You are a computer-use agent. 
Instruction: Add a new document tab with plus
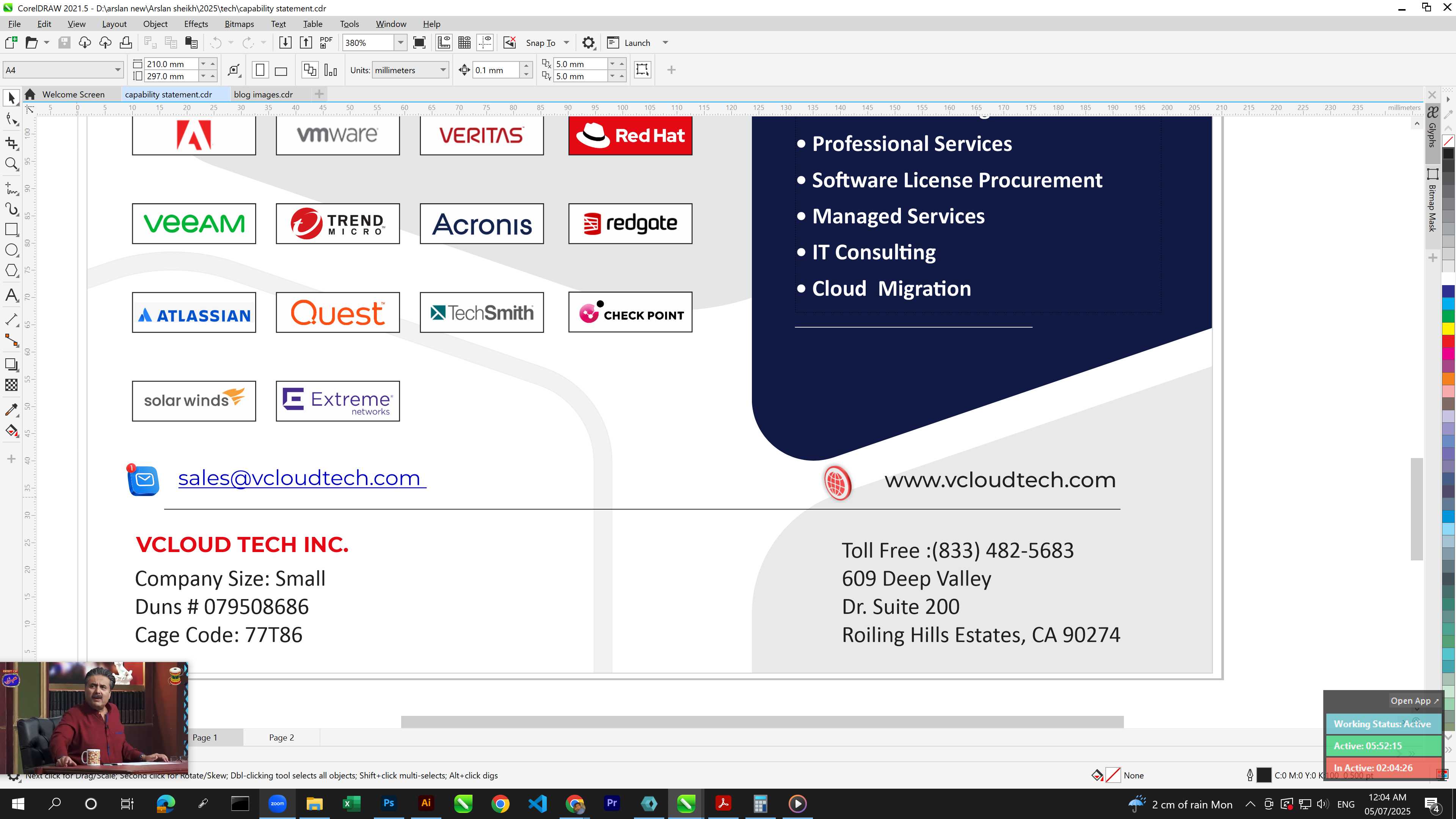coord(319,94)
